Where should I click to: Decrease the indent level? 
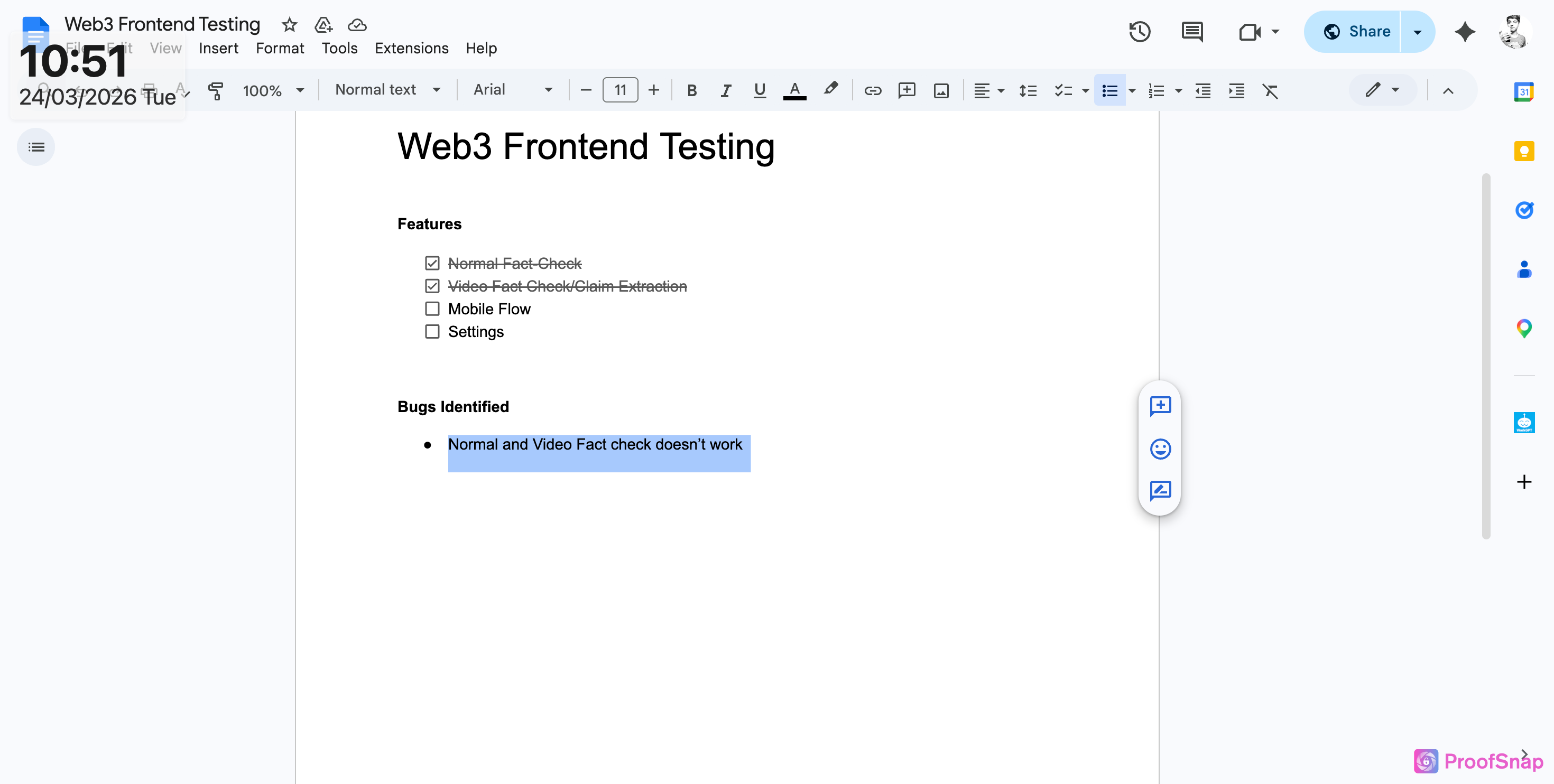[1203, 90]
